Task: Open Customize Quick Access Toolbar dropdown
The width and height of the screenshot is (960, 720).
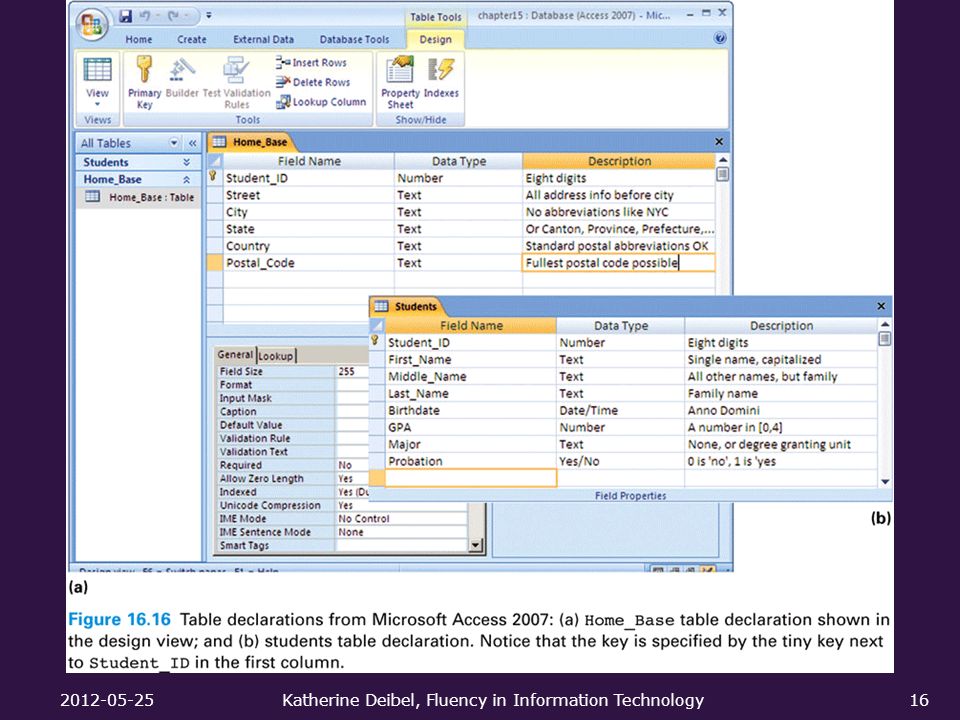Action: pos(209,15)
